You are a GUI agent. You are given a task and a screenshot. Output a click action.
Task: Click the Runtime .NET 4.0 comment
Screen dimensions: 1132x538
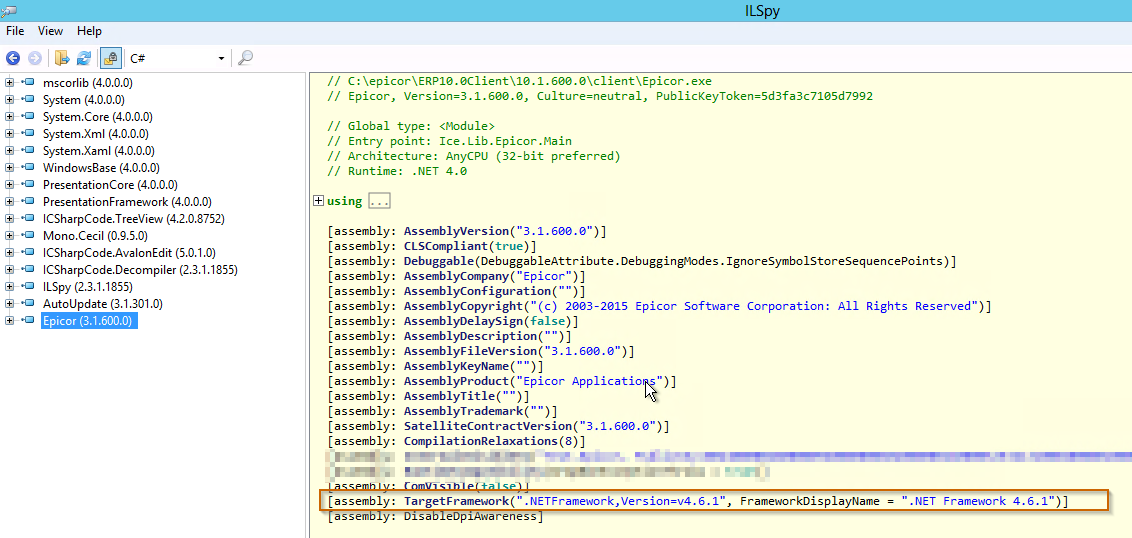coord(396,171)
